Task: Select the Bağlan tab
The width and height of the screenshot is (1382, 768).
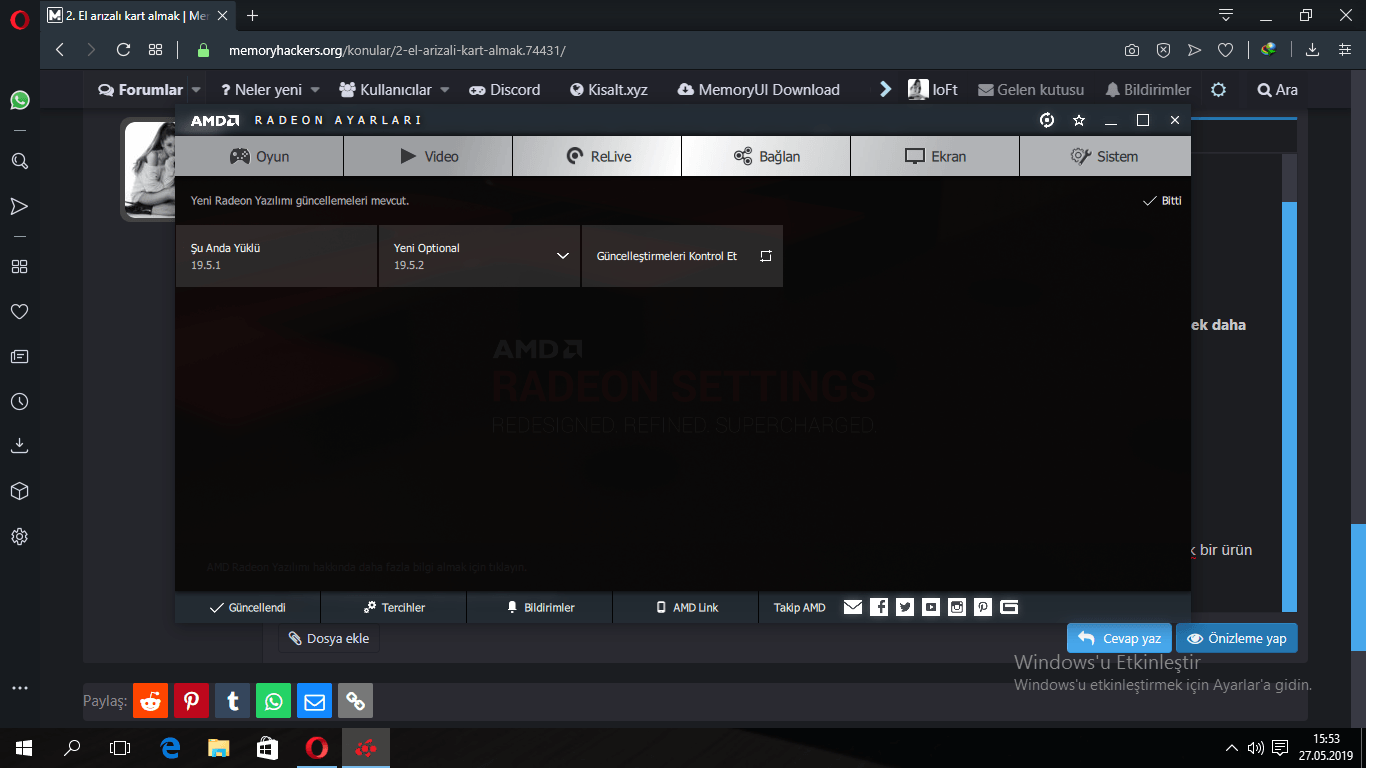Action: pyautogui.click(x=766, y=156)
